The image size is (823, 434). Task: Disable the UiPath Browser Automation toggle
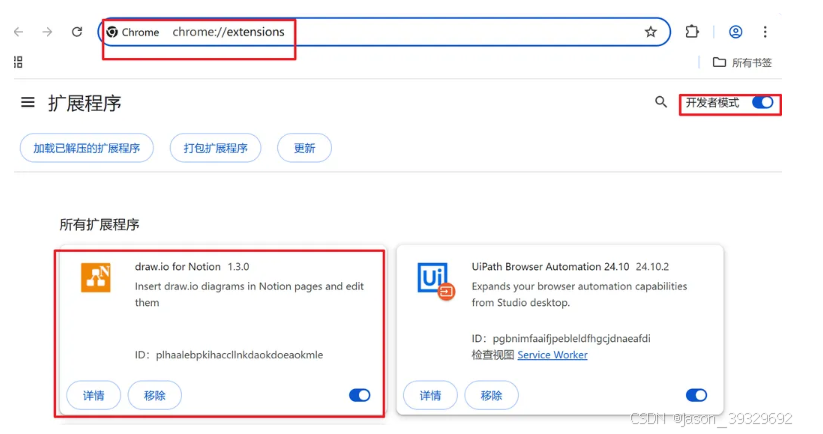pyautogui.click(x=697, y=395)
